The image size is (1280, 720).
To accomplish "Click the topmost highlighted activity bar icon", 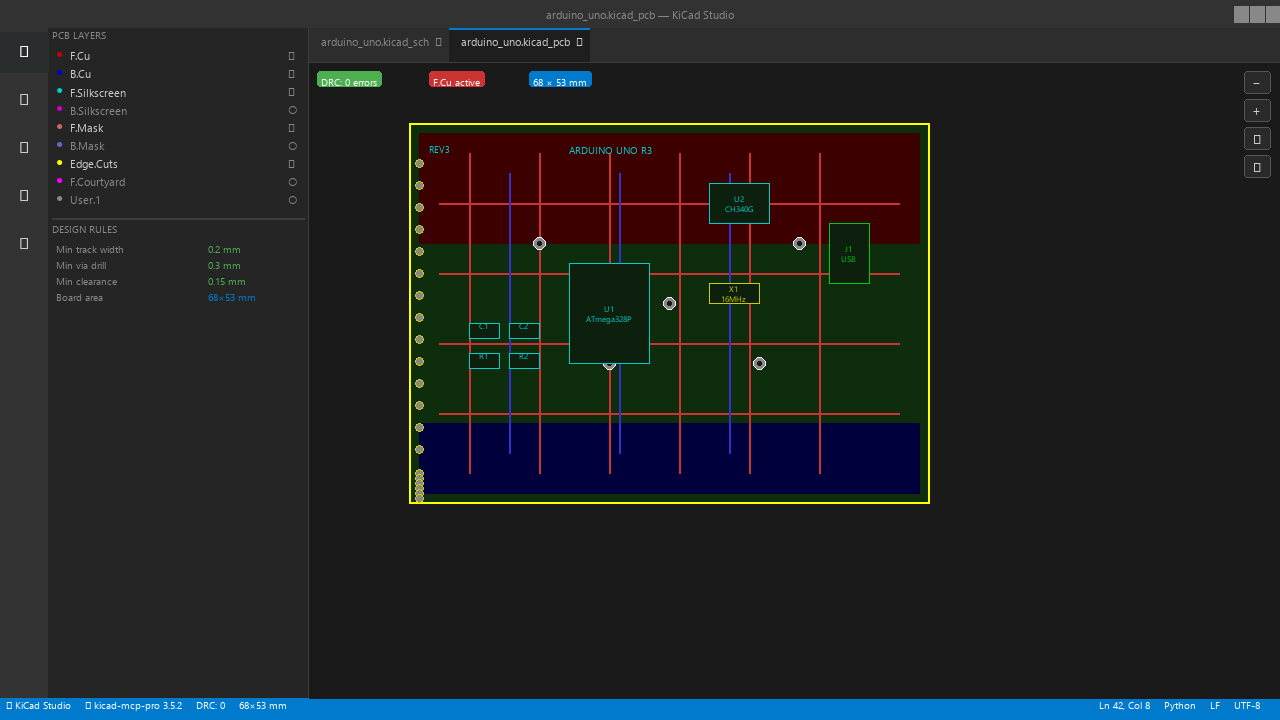I will pos(24,51).
